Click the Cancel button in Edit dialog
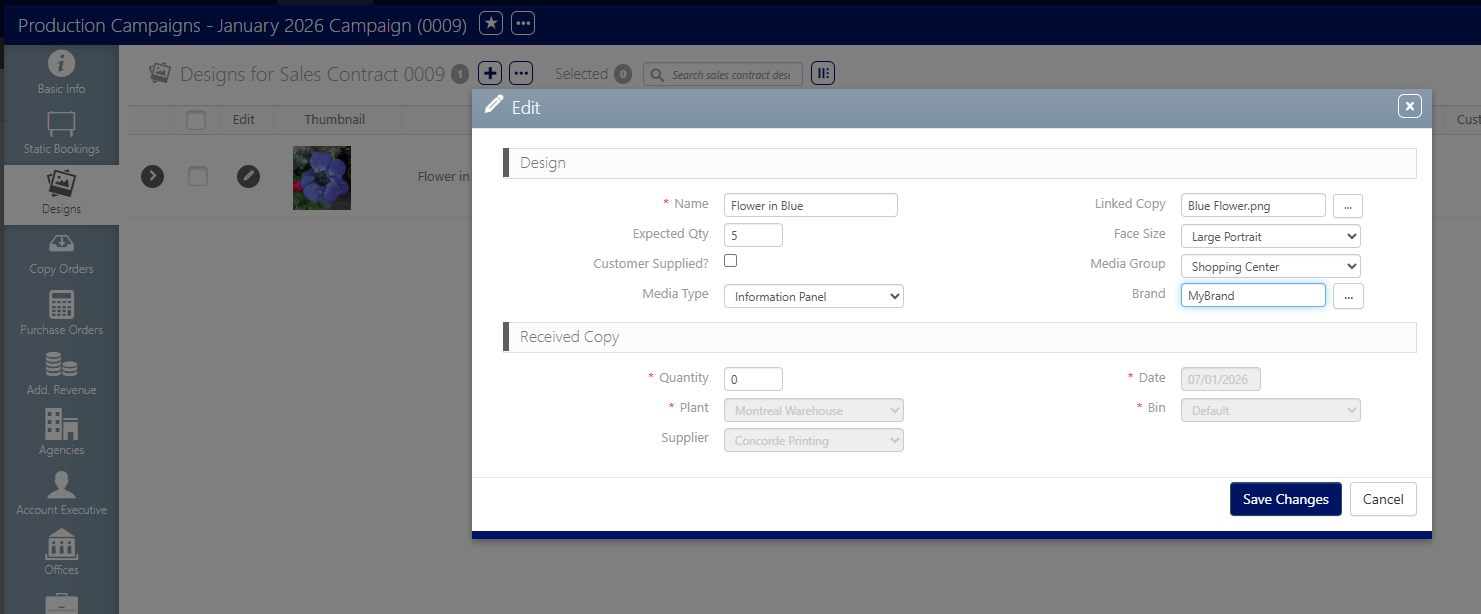The height and width of the screenshot is (614, 1481). tap(1383, 499)
